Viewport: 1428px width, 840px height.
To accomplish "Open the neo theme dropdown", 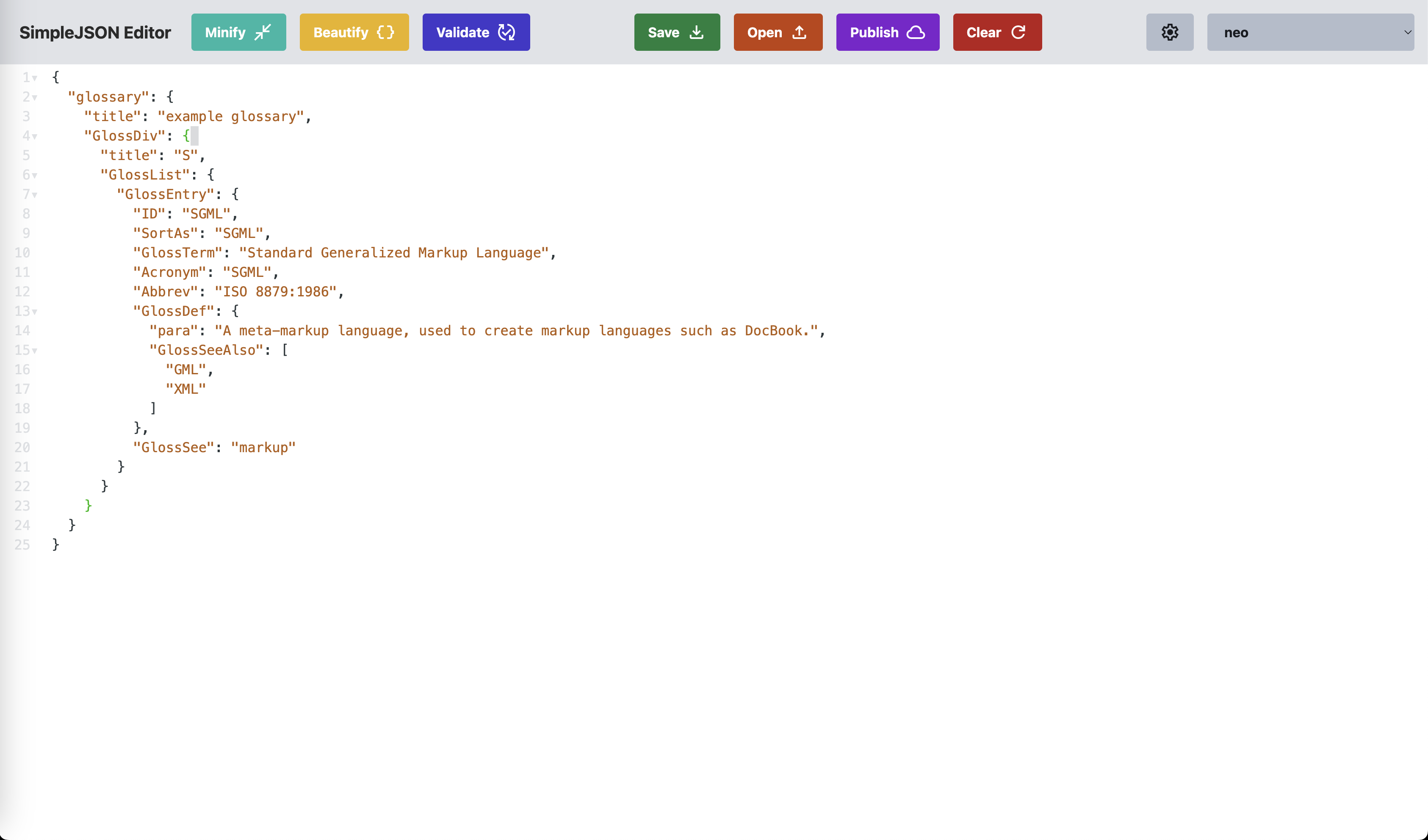I will tap(1310, 32).
